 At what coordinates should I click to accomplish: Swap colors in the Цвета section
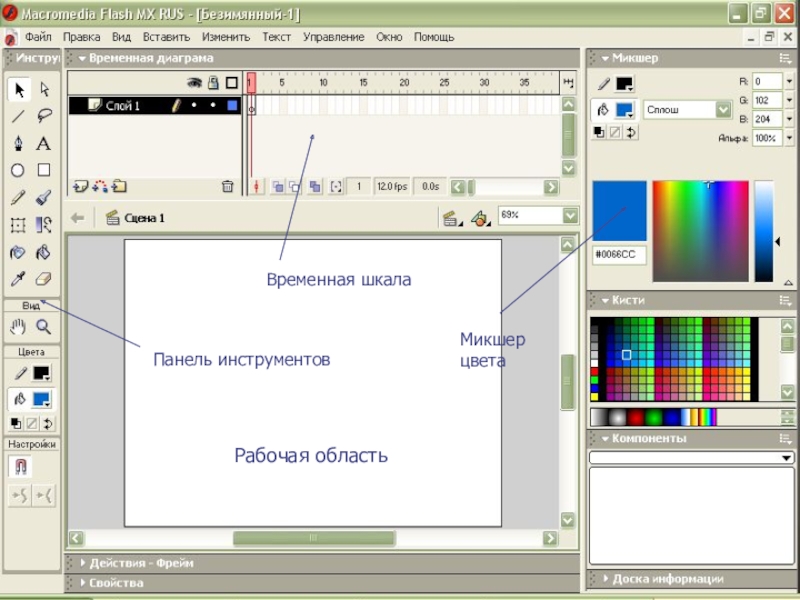coord(48,423)
